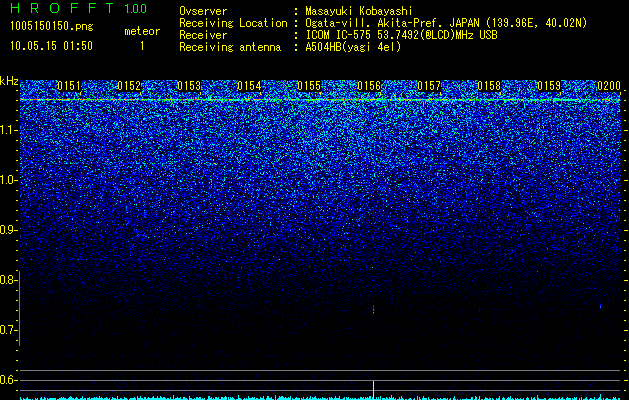Viewport: 629px width, 400px height.
Task: Click the A504HB(yagi 4el) antenna text
Action: click(x=353, y=47)
